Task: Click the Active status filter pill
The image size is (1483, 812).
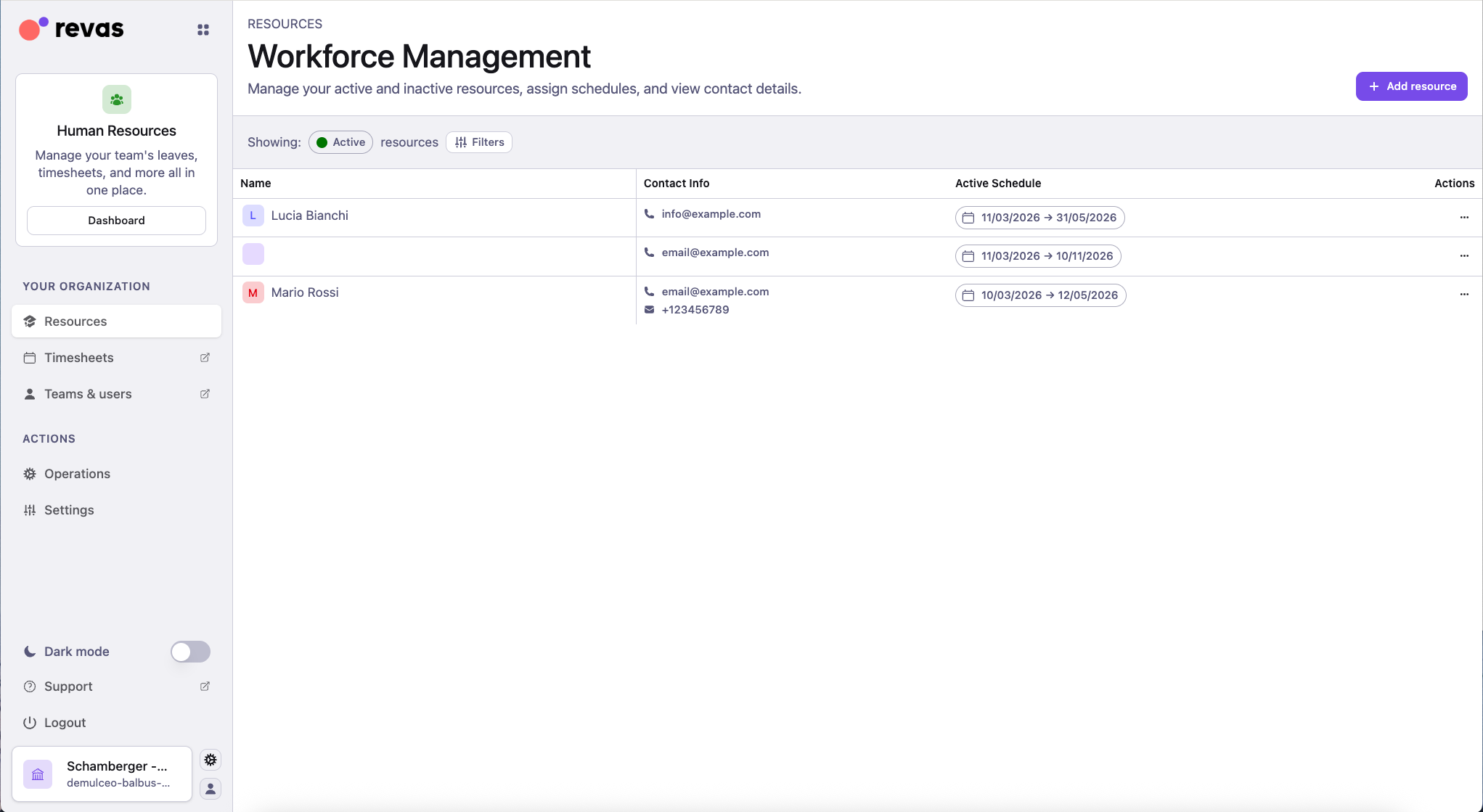Action: (340, 142)
